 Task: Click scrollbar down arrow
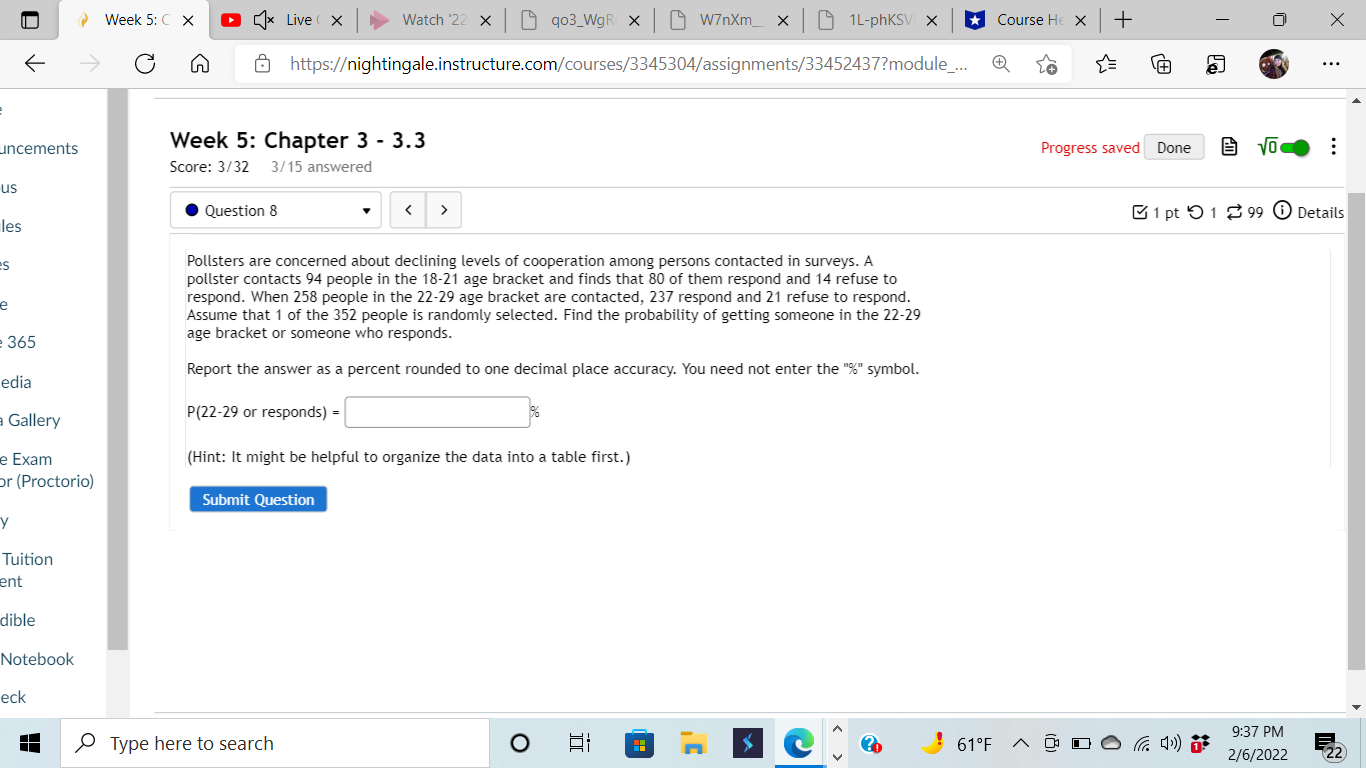tap(1356, 707)
